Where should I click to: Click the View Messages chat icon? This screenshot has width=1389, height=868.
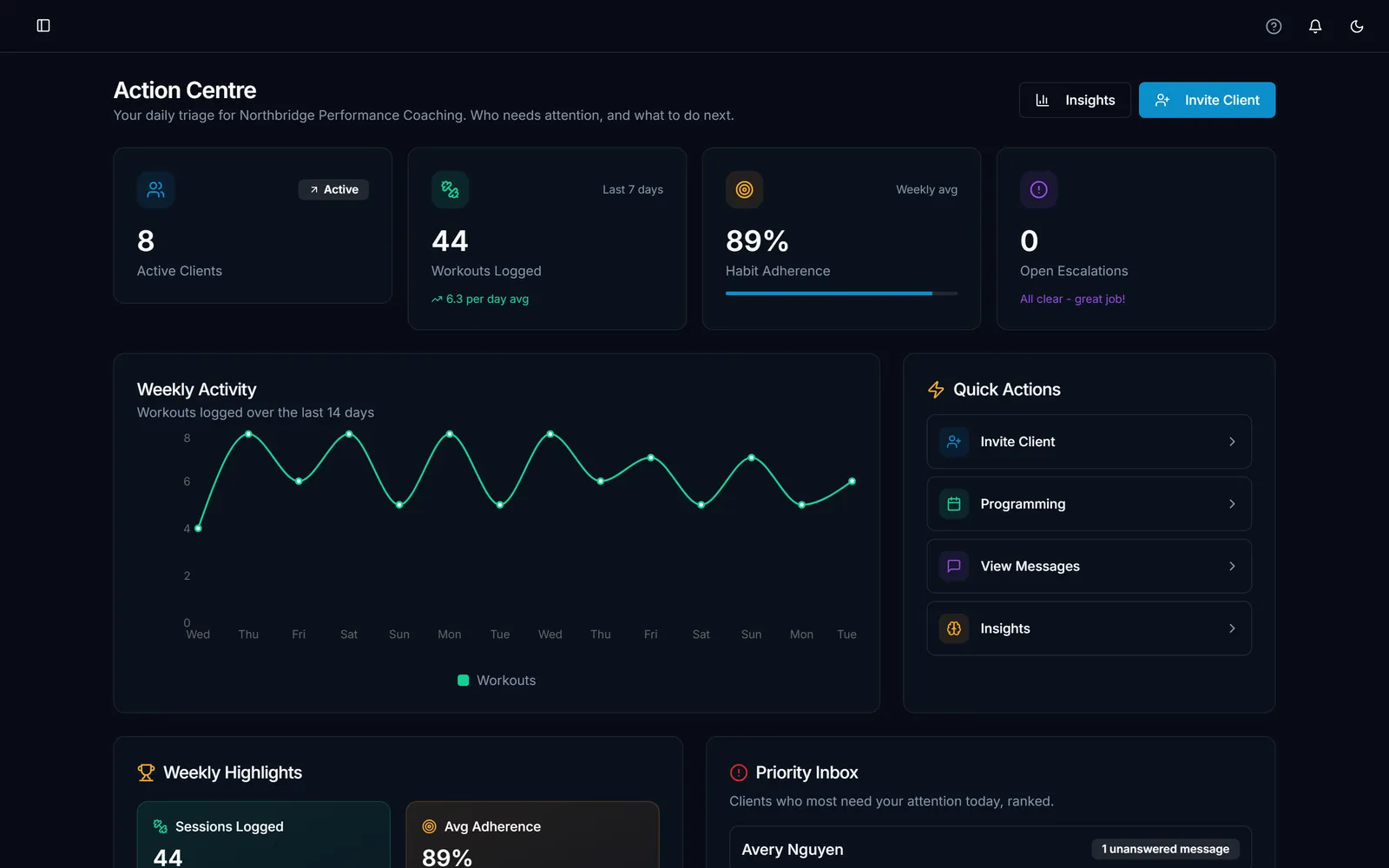[954, 566]
